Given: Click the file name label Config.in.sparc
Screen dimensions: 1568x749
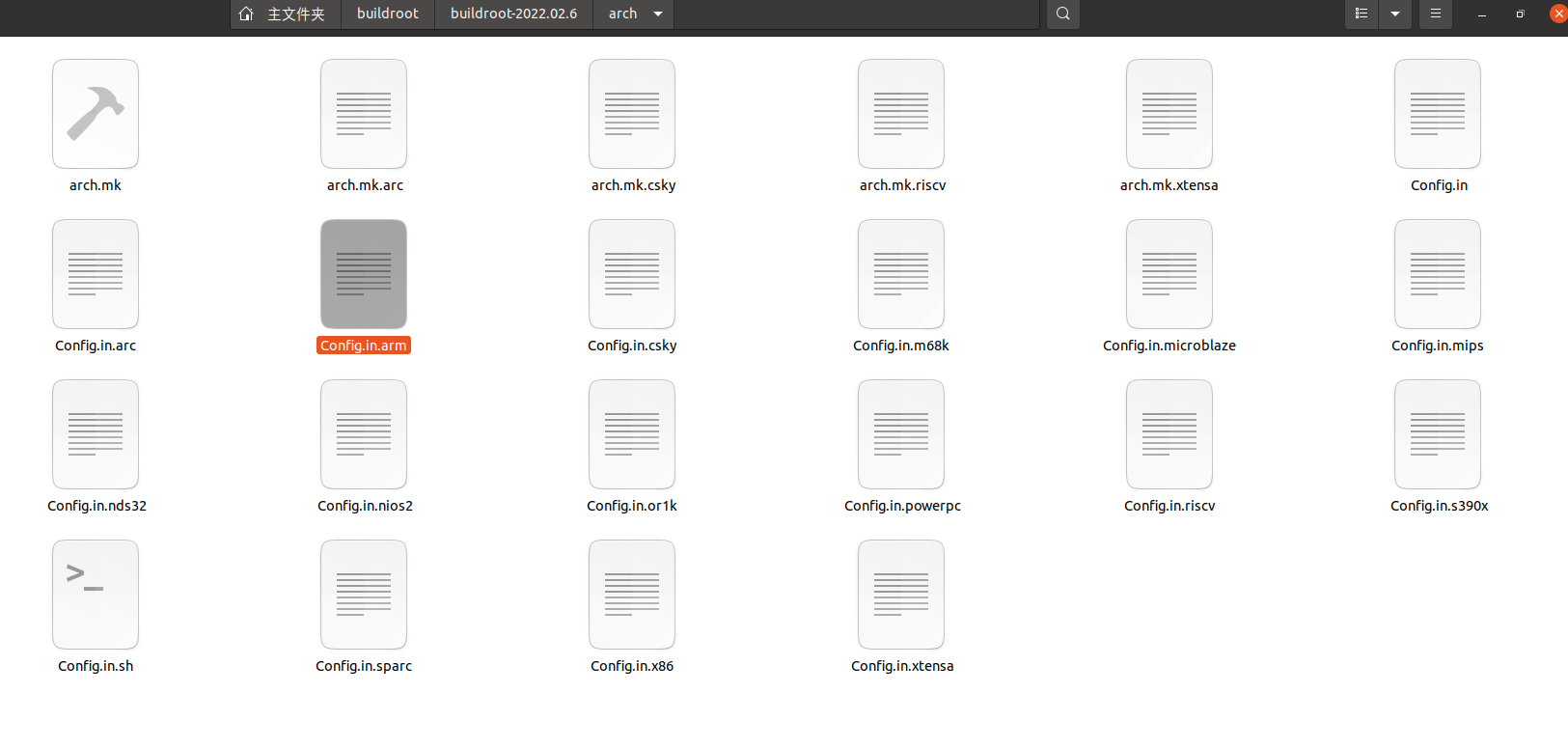Looking at the screenshot, I should [x=364, y=666].
